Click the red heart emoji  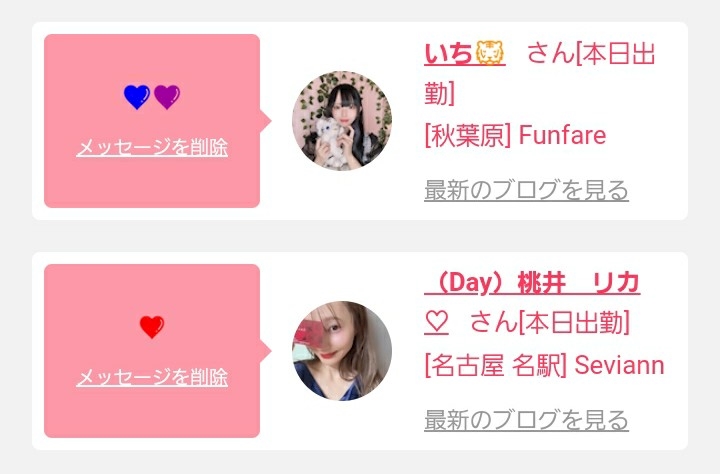tap(152, 327)
